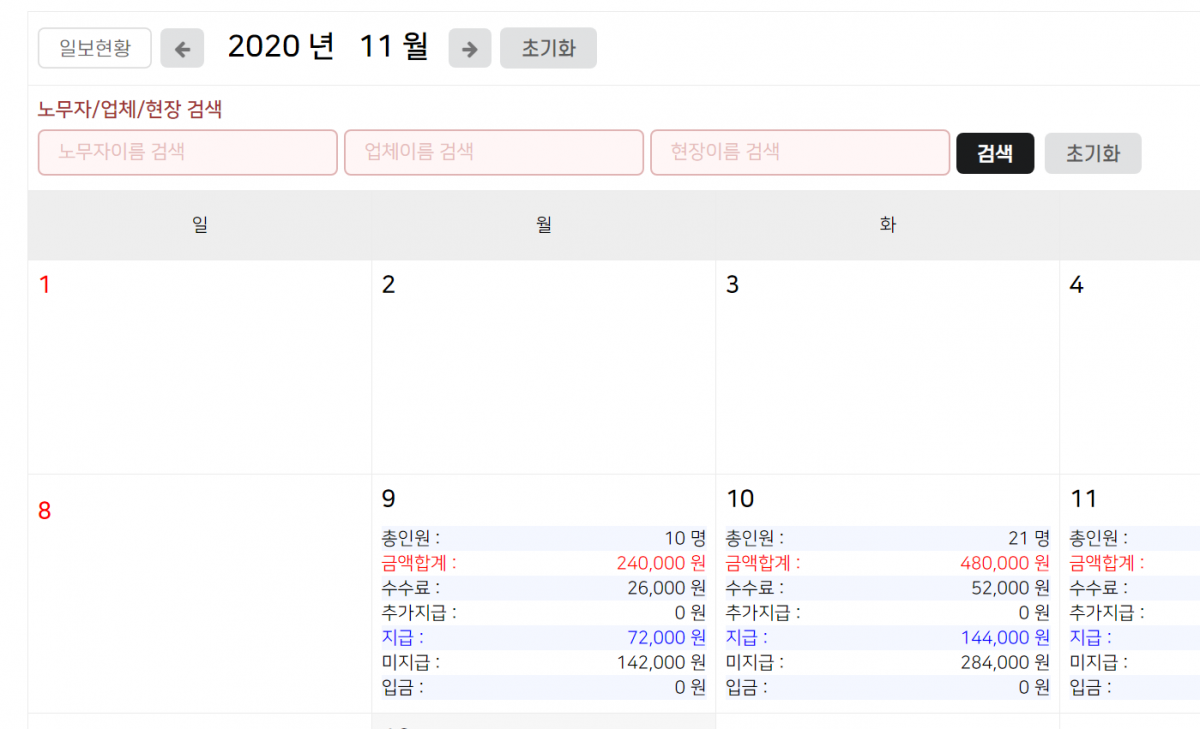Click 금액합계 240,000 원 row on day 9
Viewport: 1200px width, 729px height.
pyautogui.click(x=543, y=563)
